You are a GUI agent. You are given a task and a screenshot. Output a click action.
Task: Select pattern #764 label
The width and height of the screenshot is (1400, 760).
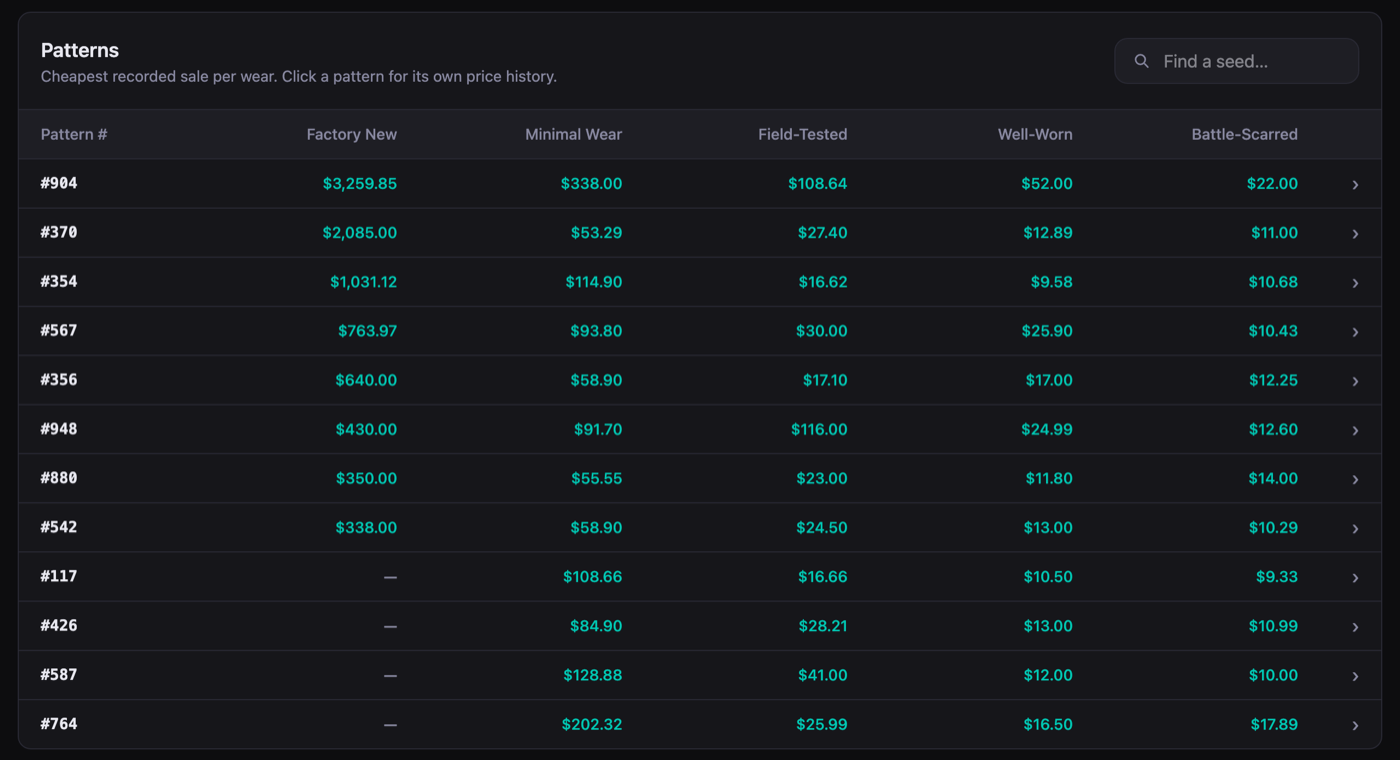59,723
